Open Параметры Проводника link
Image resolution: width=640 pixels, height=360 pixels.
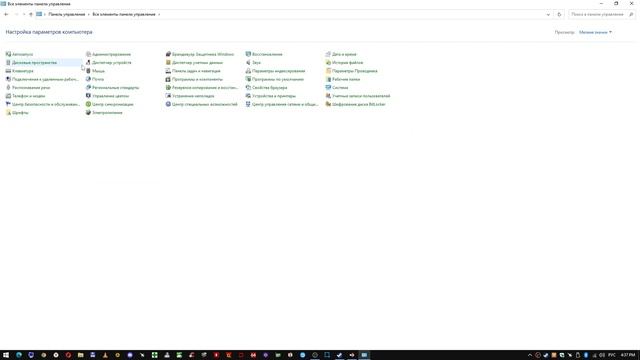coord(355,71)
